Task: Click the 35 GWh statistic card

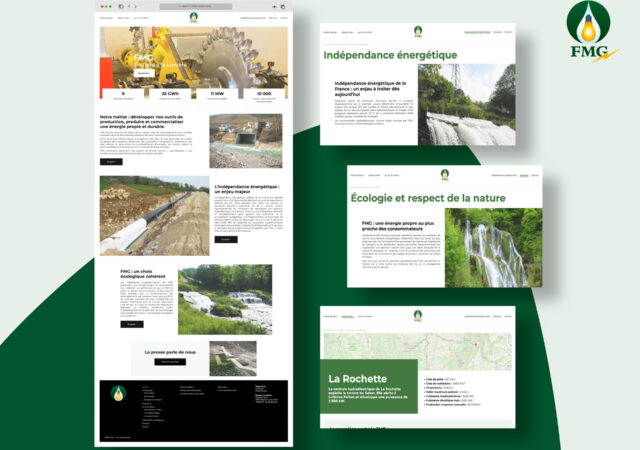Action: pyautogui.click(x=170, y=95)
